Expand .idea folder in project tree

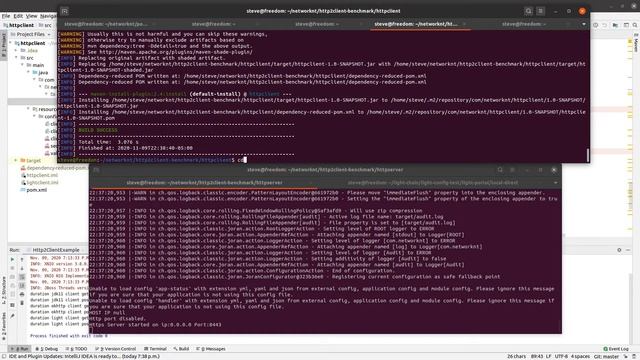[x=16, y=51]
